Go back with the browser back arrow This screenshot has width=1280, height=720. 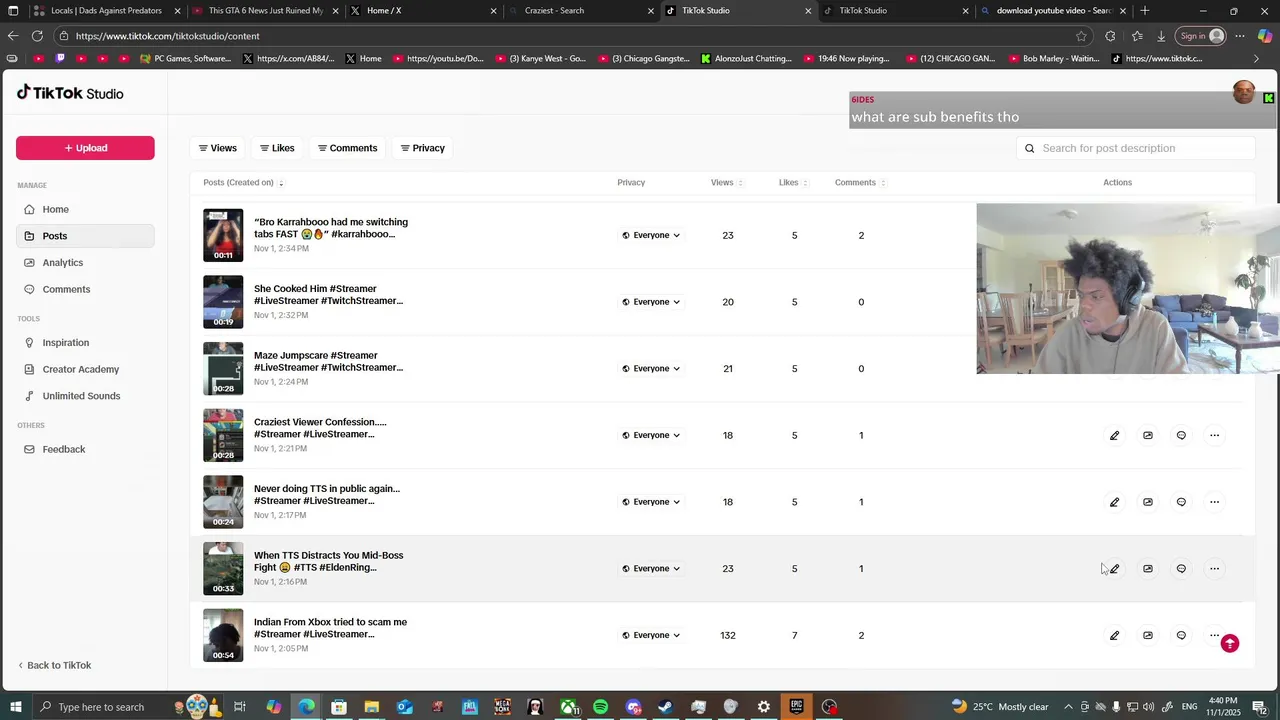pos(13,36)
